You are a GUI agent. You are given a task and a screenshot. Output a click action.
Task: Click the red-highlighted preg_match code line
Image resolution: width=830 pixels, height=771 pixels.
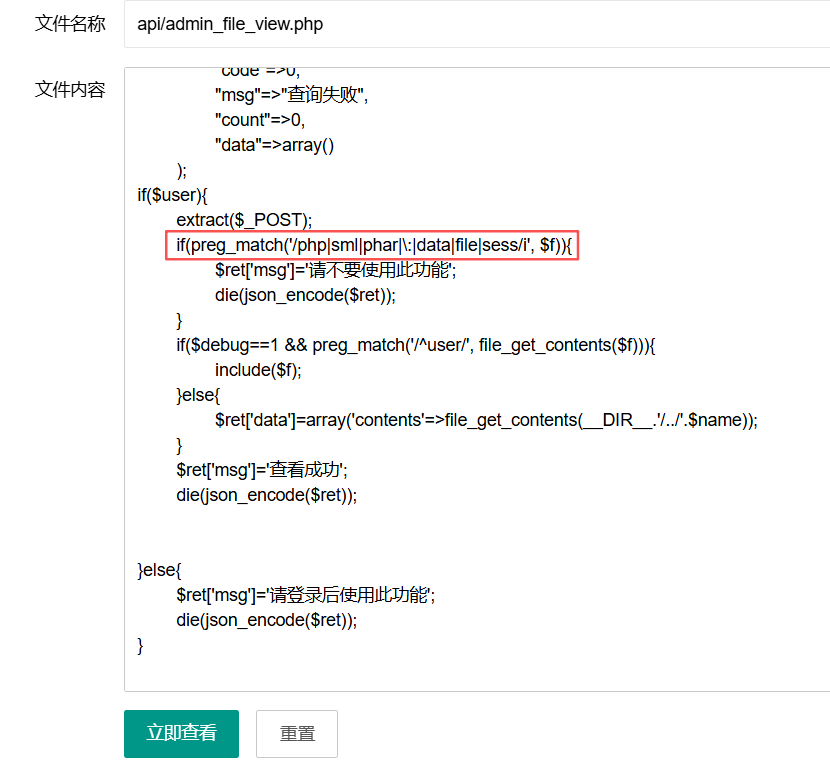(371, 245)
